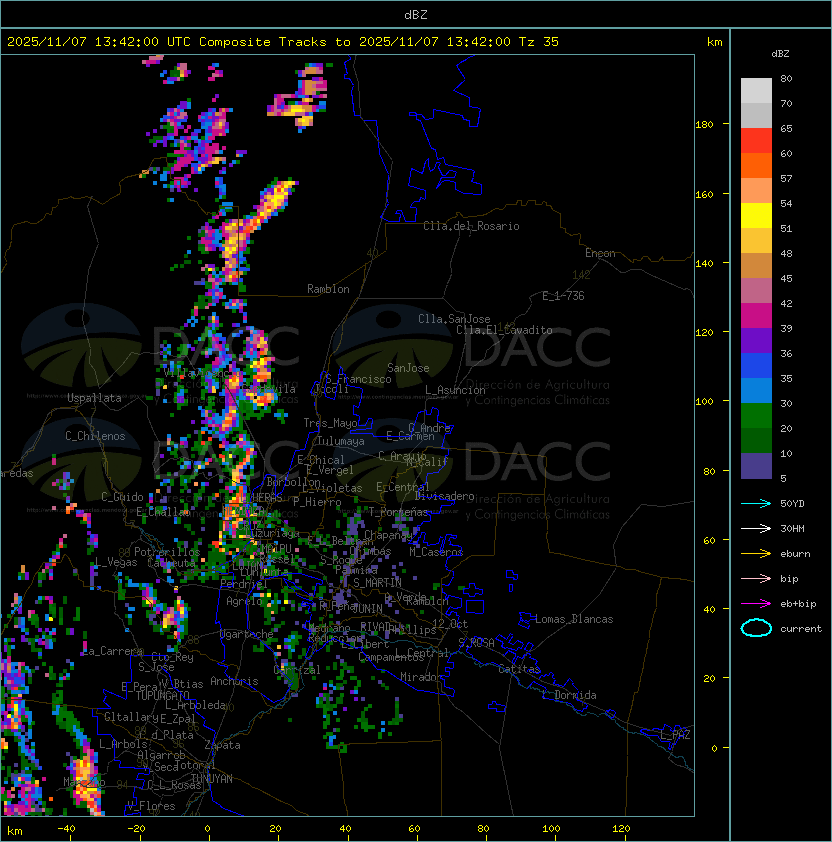Click the '100' tick on the vertical km axis

[704, 402]
